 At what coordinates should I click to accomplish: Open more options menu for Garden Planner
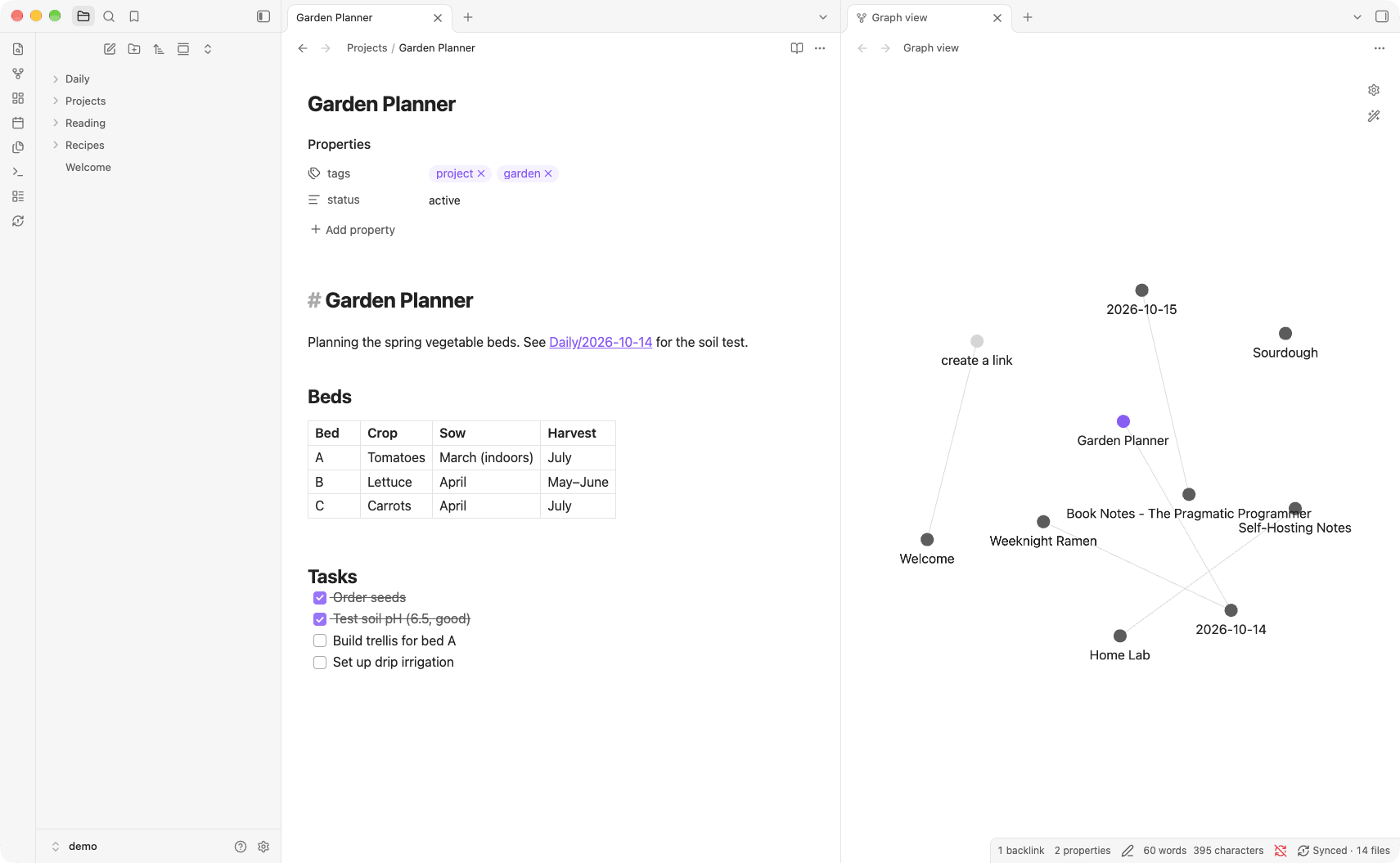820,48
